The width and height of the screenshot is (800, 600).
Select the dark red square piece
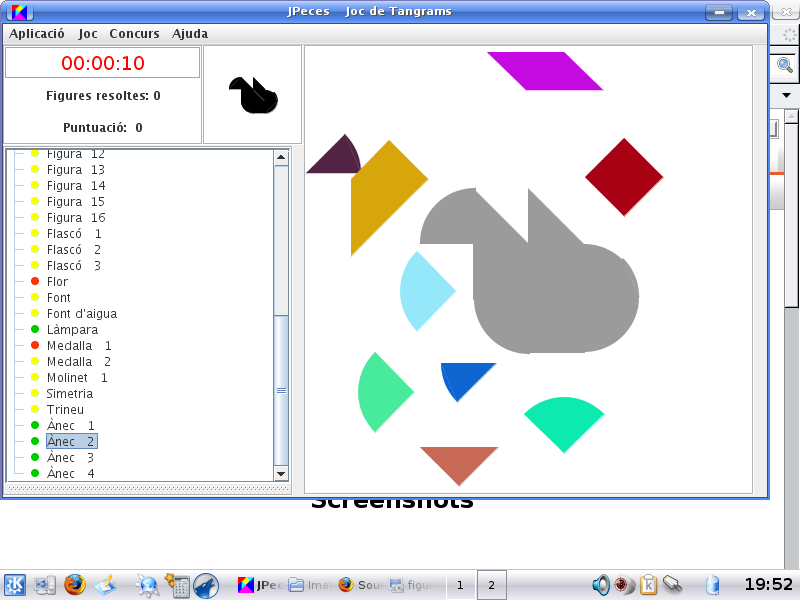click(x=624, y=177)
